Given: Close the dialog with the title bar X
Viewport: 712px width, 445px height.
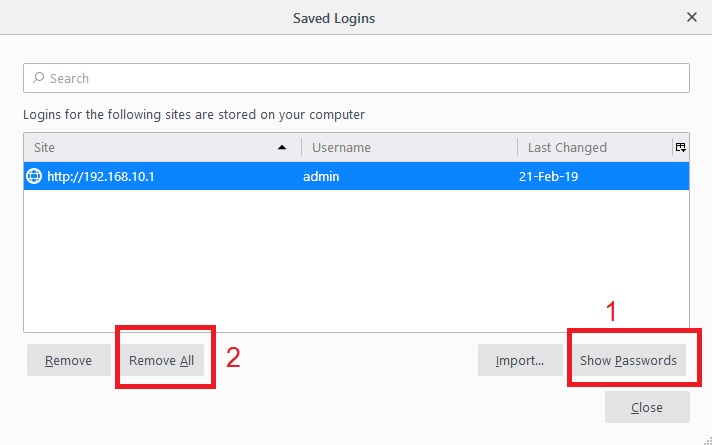Looking at the screenshot, I should point(691,17).
